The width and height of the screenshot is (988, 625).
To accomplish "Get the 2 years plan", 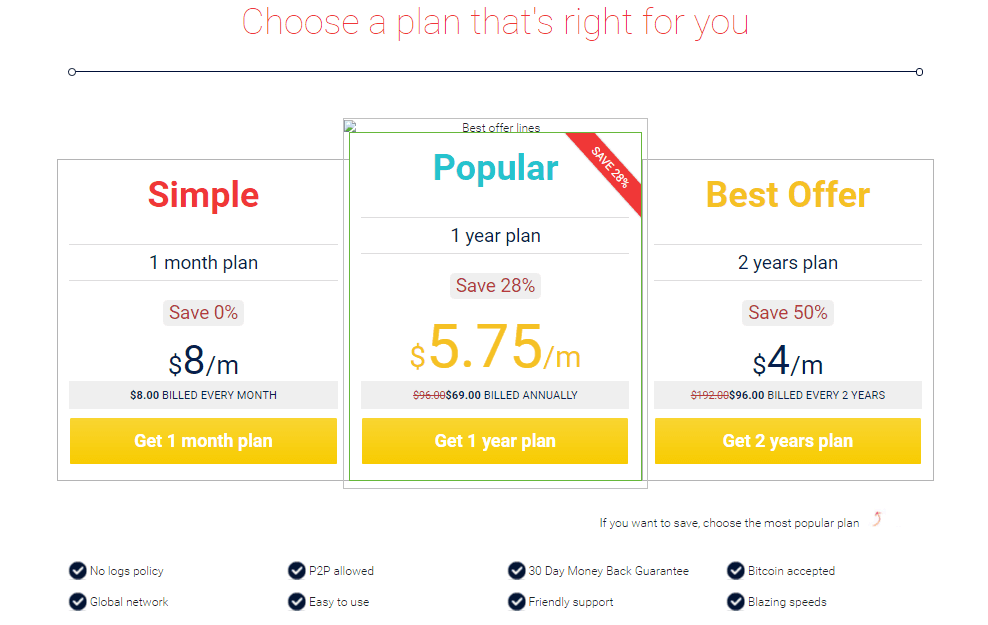I will coord(788,441).
